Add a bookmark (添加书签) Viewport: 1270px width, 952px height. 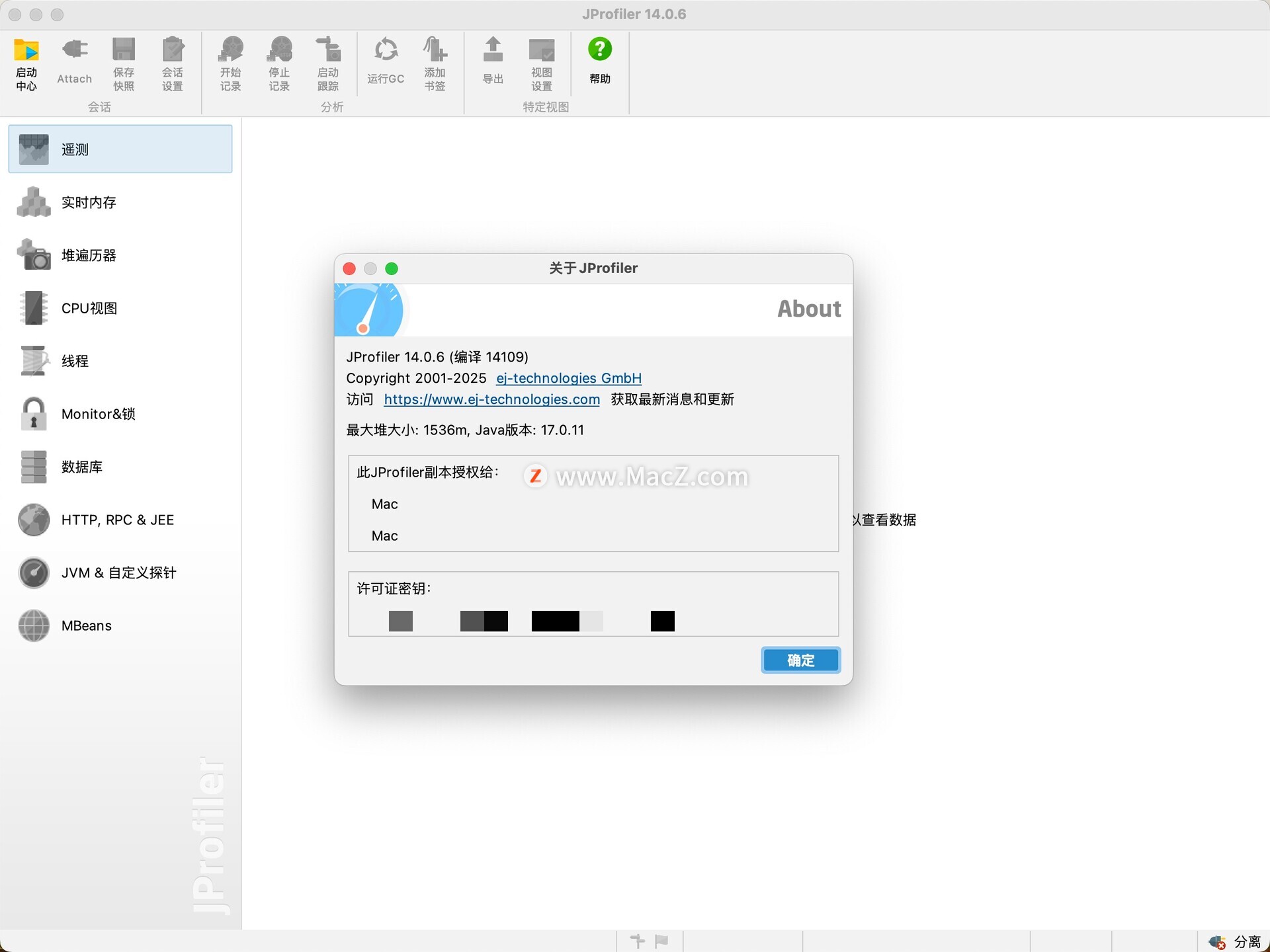(435, 64)
